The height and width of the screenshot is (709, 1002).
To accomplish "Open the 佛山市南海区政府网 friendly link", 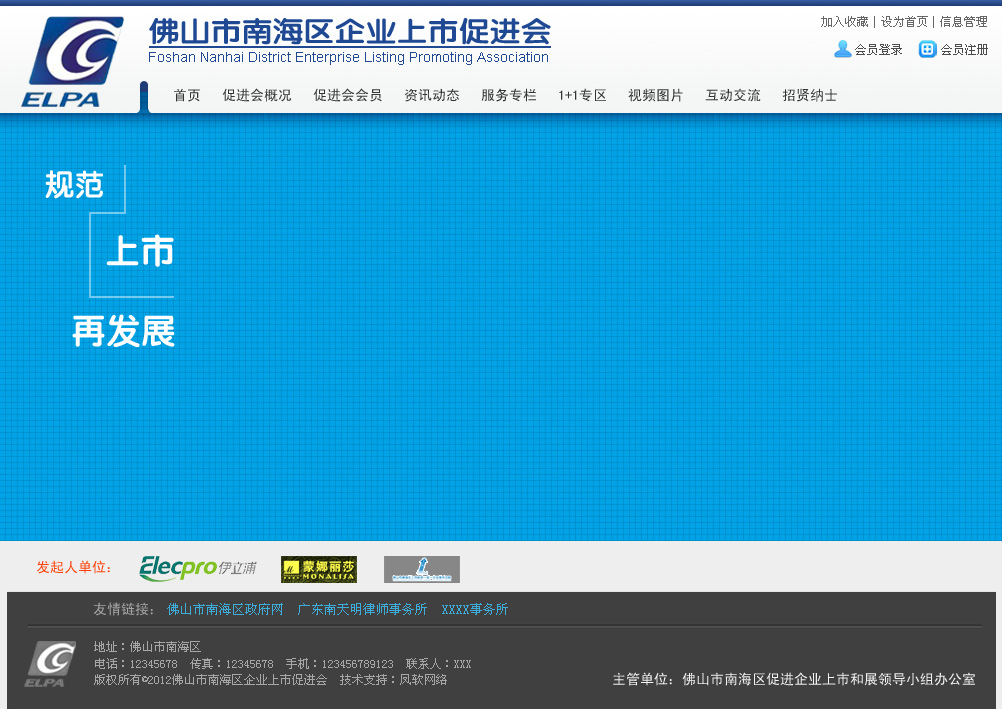I will [225, 609].
